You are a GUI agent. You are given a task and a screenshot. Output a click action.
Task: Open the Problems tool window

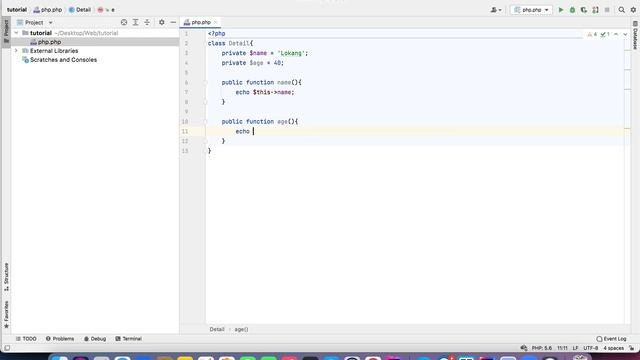[x=60, y=339]
